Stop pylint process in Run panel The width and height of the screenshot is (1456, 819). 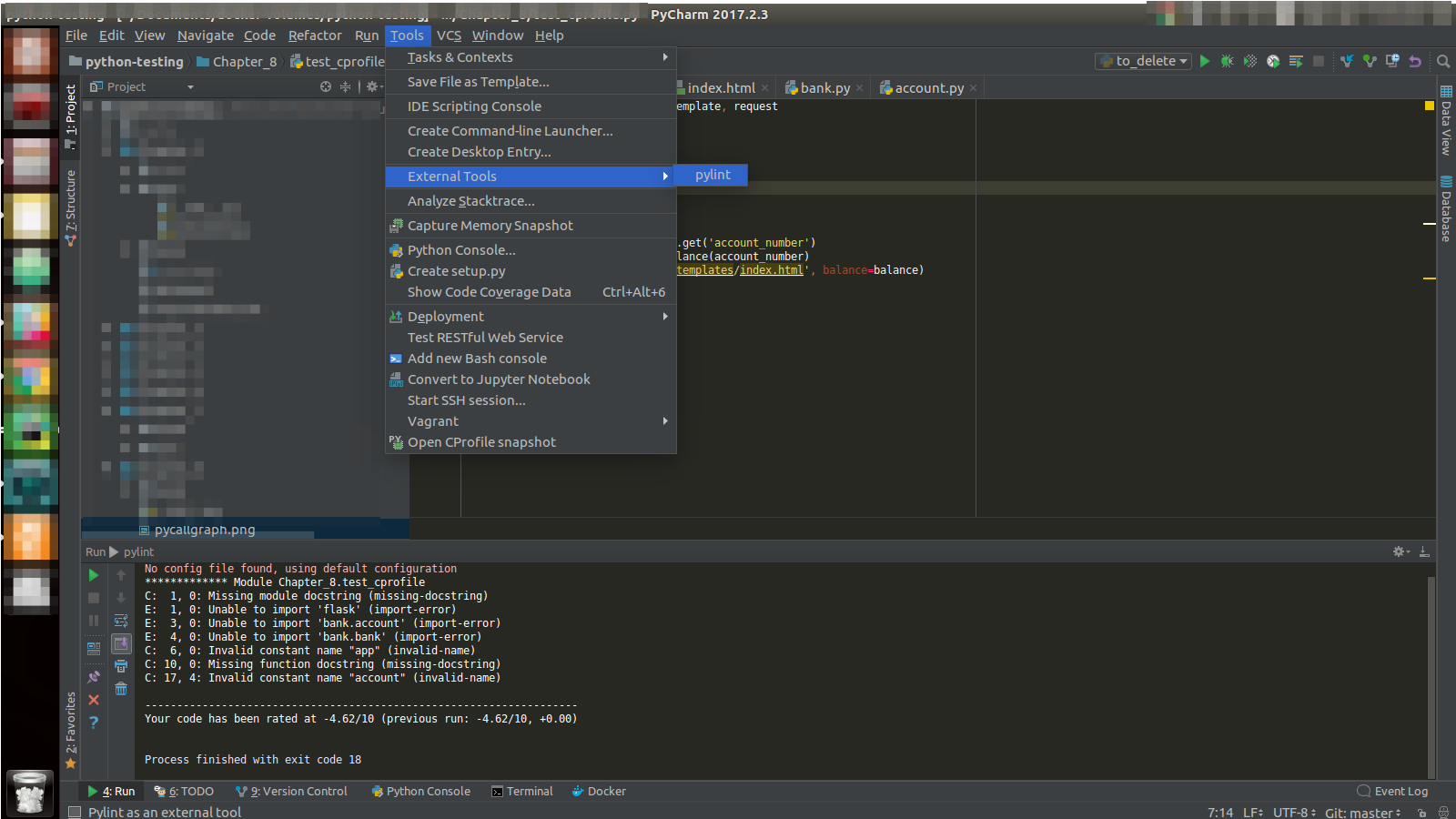coord(94,598)
